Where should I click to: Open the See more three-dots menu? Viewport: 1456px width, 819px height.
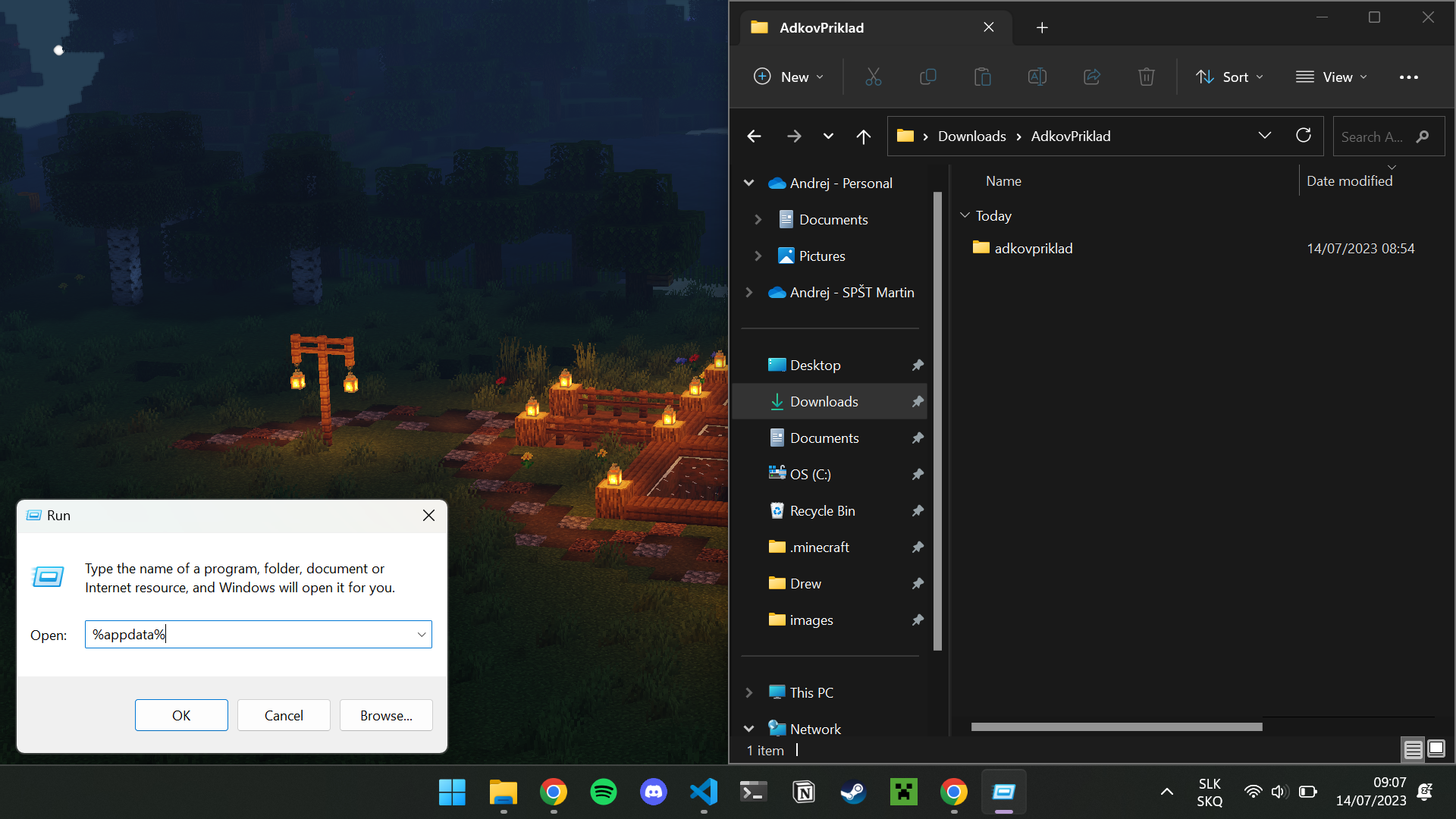point(1408,77)
